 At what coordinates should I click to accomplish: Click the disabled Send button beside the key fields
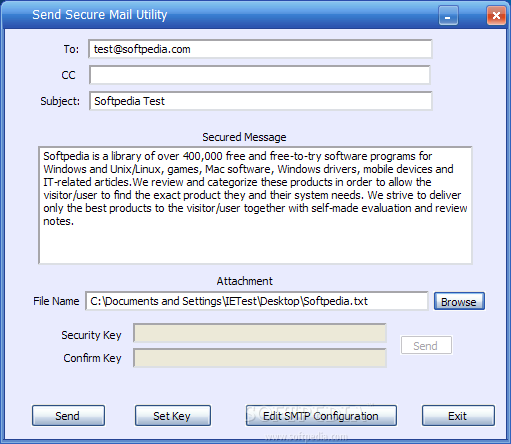point(426,346)
